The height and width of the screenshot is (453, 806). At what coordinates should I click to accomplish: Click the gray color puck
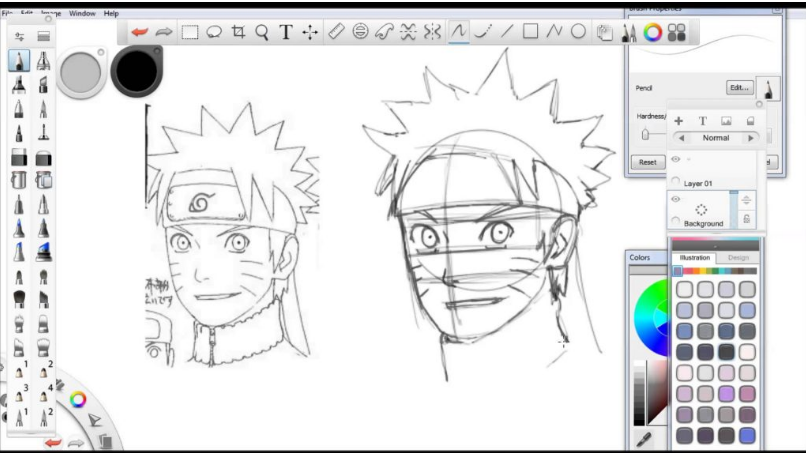tap(81, 73)
